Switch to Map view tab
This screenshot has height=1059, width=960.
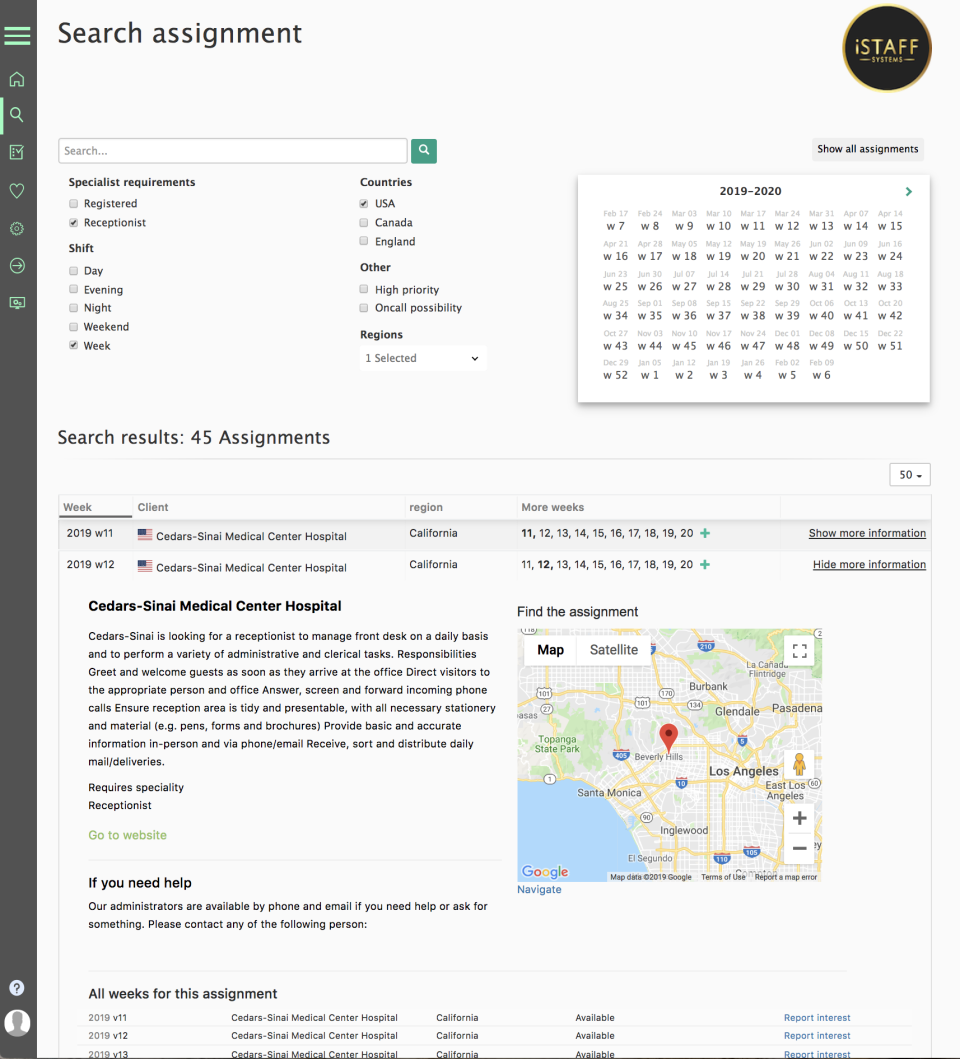pos(551,650)
